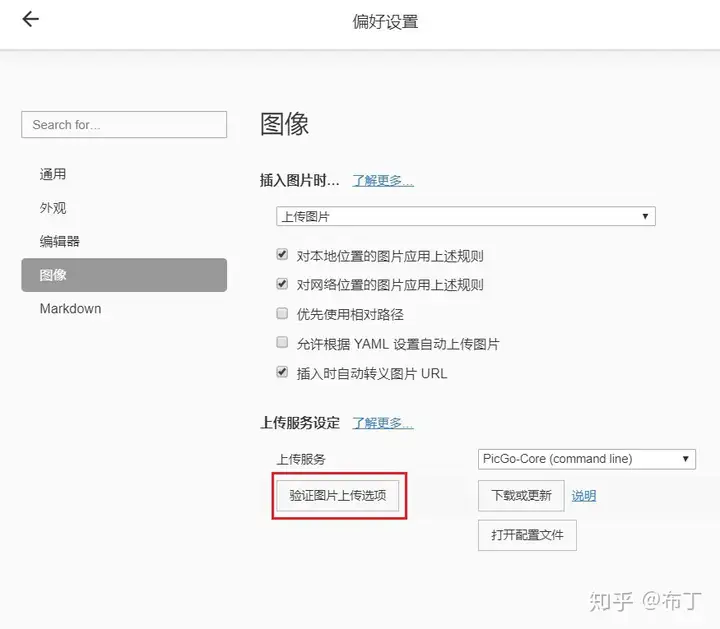Click the 验证图片上传选项 button
The height and width of the screenshot is (629, 720).
338,495
